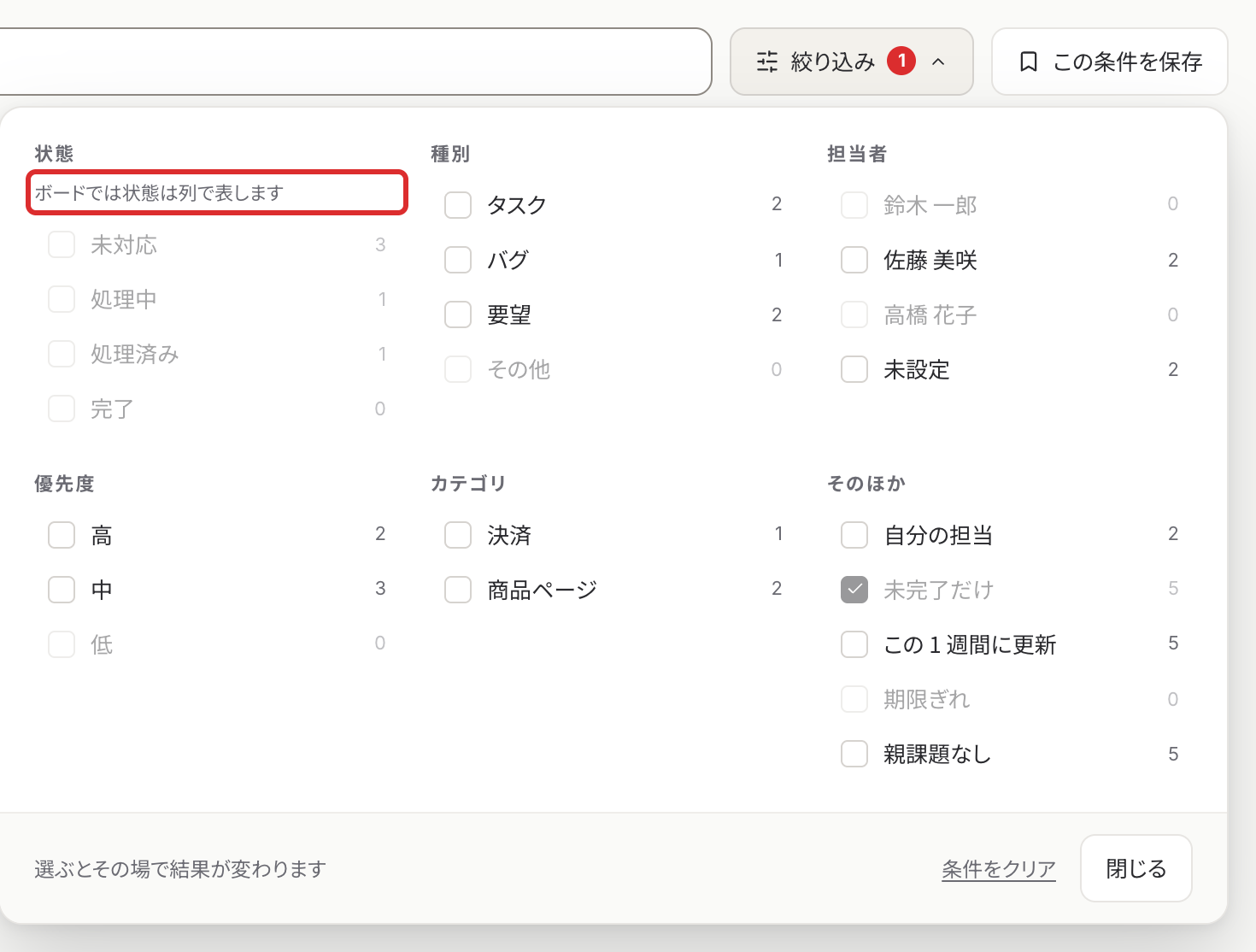The image size is (1256, 952).
Task: Click the disabled 高橋 花子 checkbox
Action: click(x=854, y=314)
